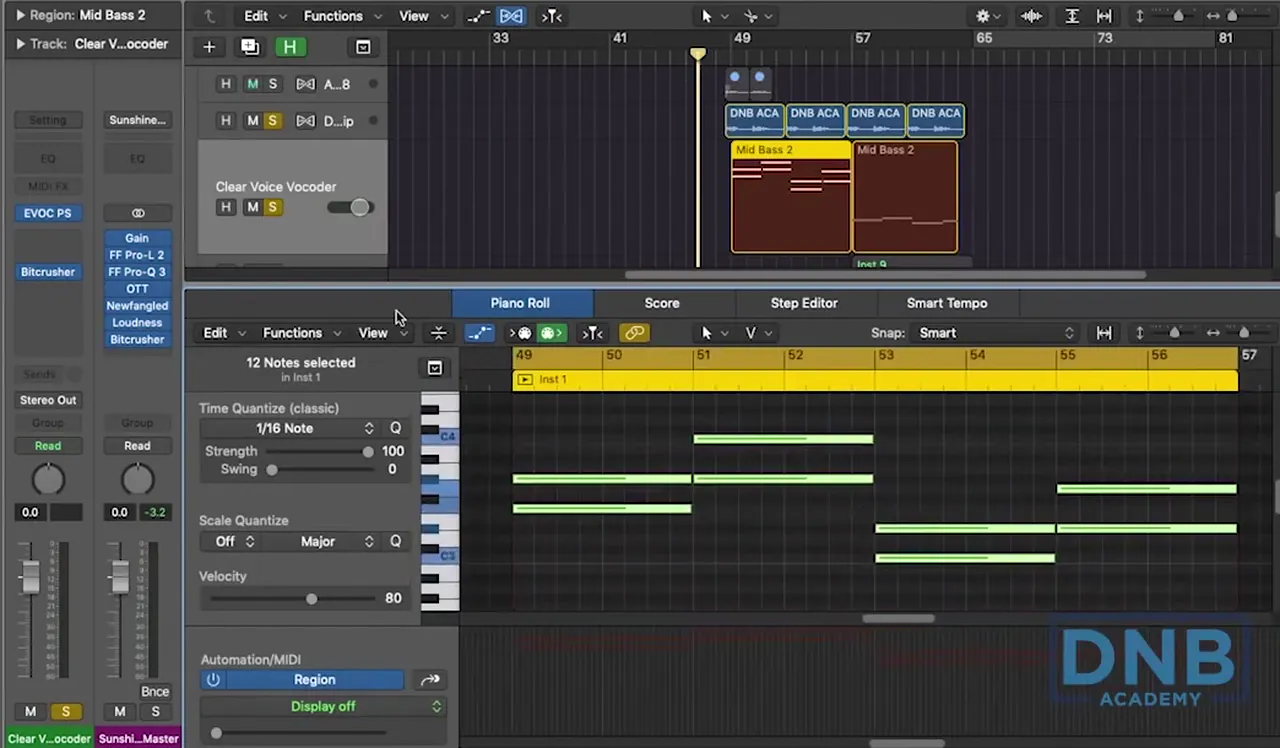Click the Collapse Mode icon in Piano Roll toolbar
The width and height of the screenshot is (1280, 748).
438,333
